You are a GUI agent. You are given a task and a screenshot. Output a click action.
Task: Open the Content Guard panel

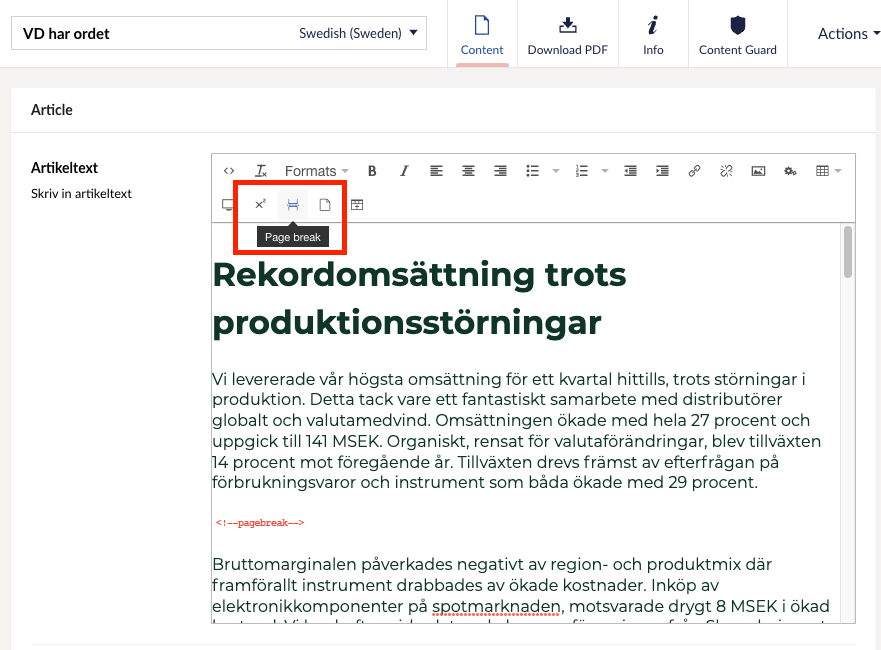click(737, 34)
